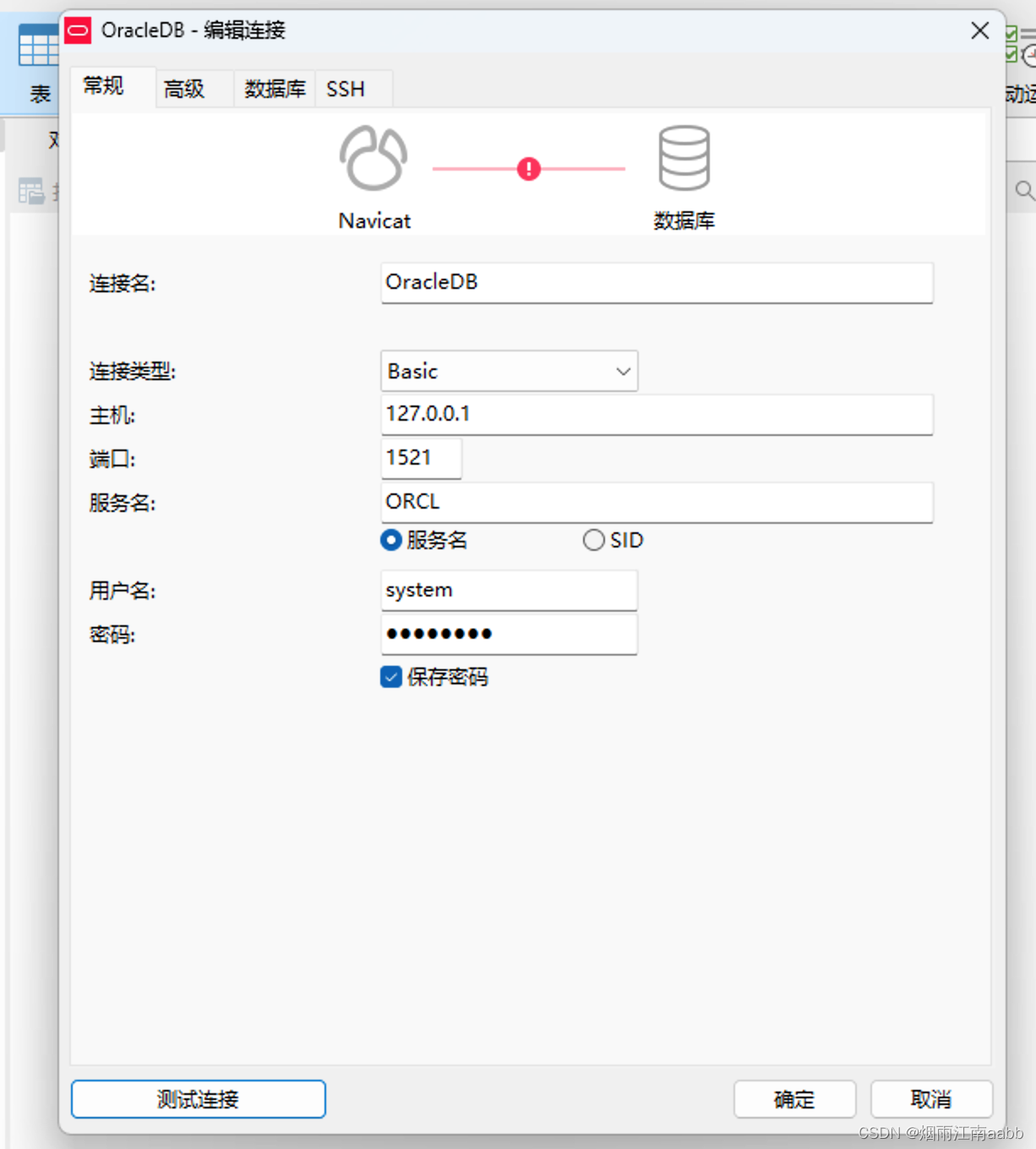The height and width of the screenshot is (1149, 1036).
Task: Click the table icon in main window
Action: tap(39, 45)
